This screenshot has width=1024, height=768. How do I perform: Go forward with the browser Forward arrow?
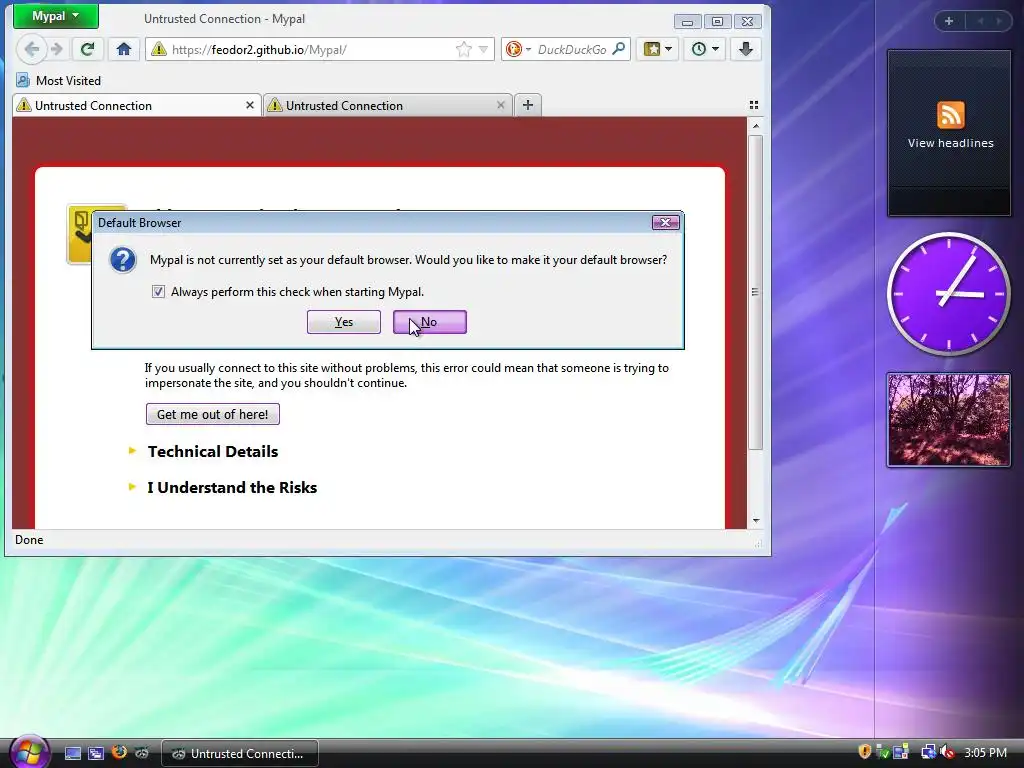pyautogui.click(x=57, y=49)
